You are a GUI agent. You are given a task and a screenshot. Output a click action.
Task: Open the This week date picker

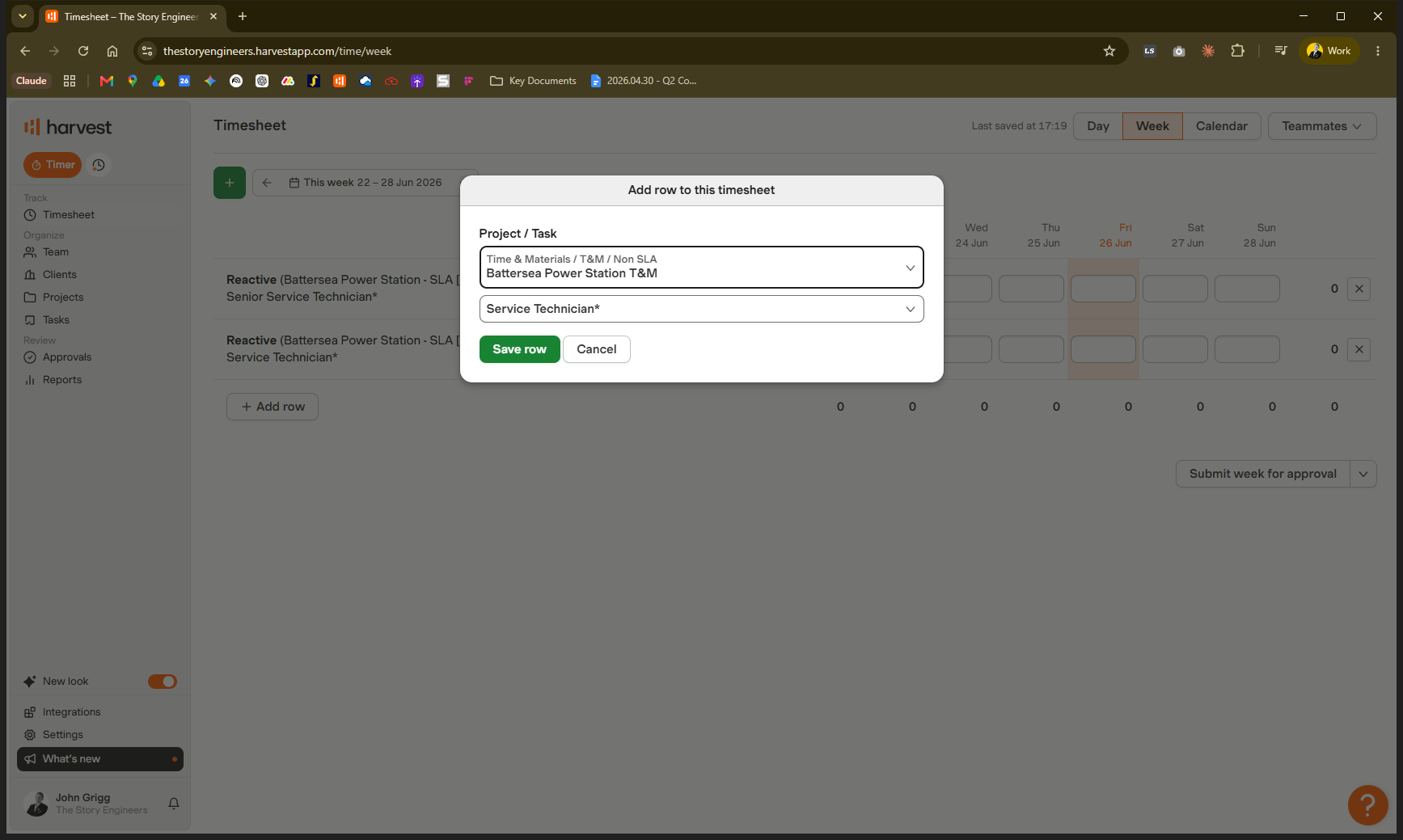pyautogui.click(x=366, y=183)
